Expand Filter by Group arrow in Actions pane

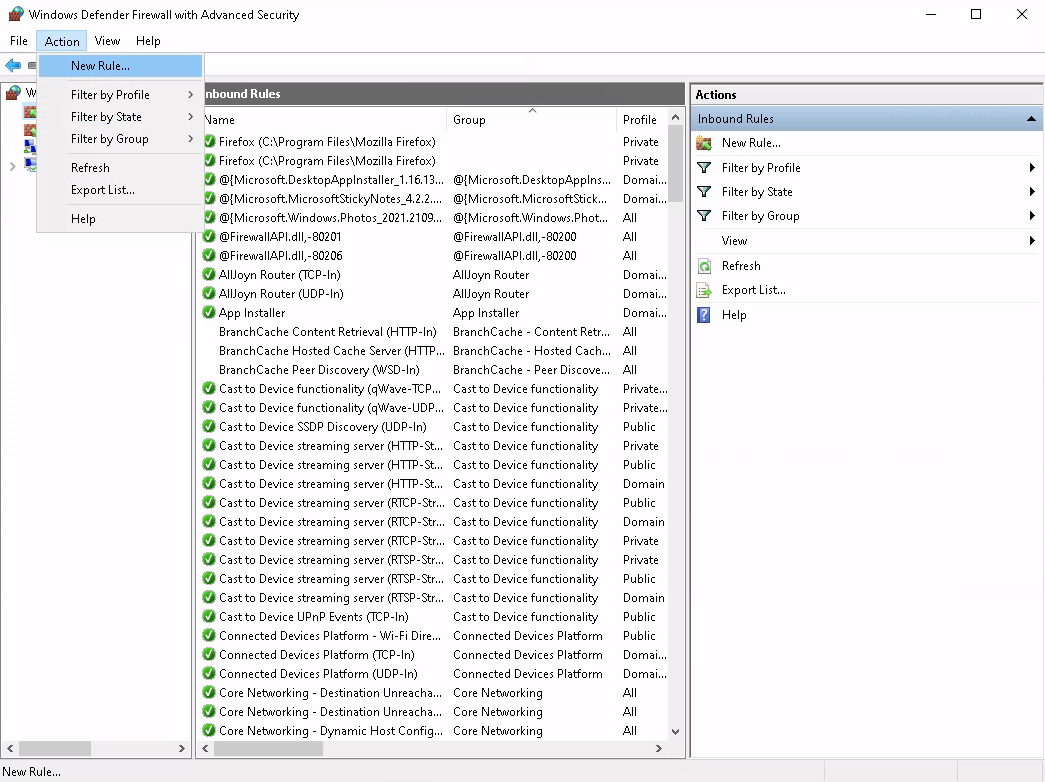tap(1032, 216)
